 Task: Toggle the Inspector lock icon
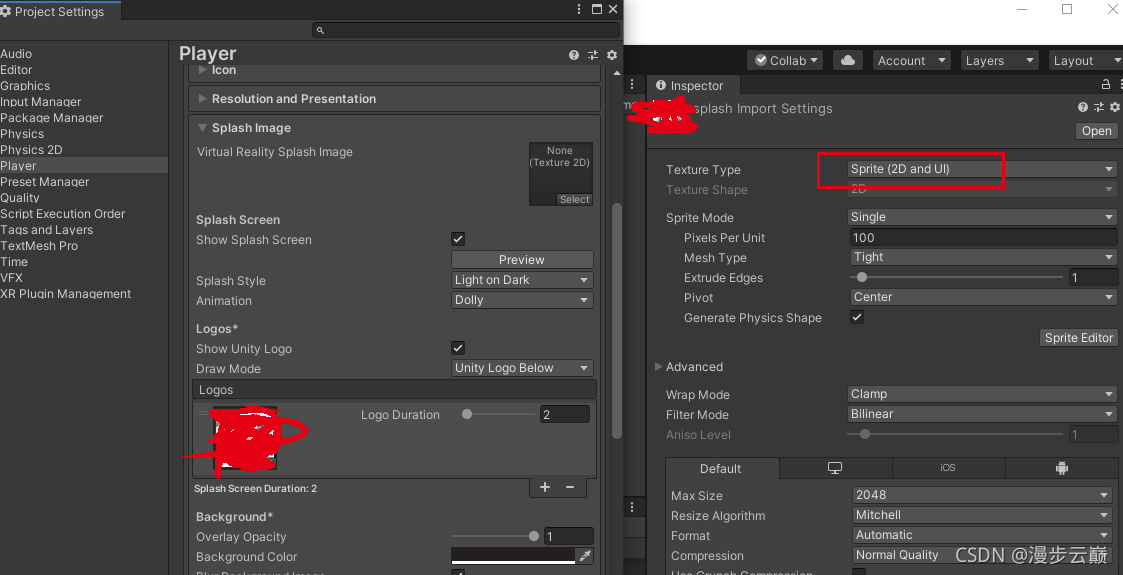click(1106, 84)
